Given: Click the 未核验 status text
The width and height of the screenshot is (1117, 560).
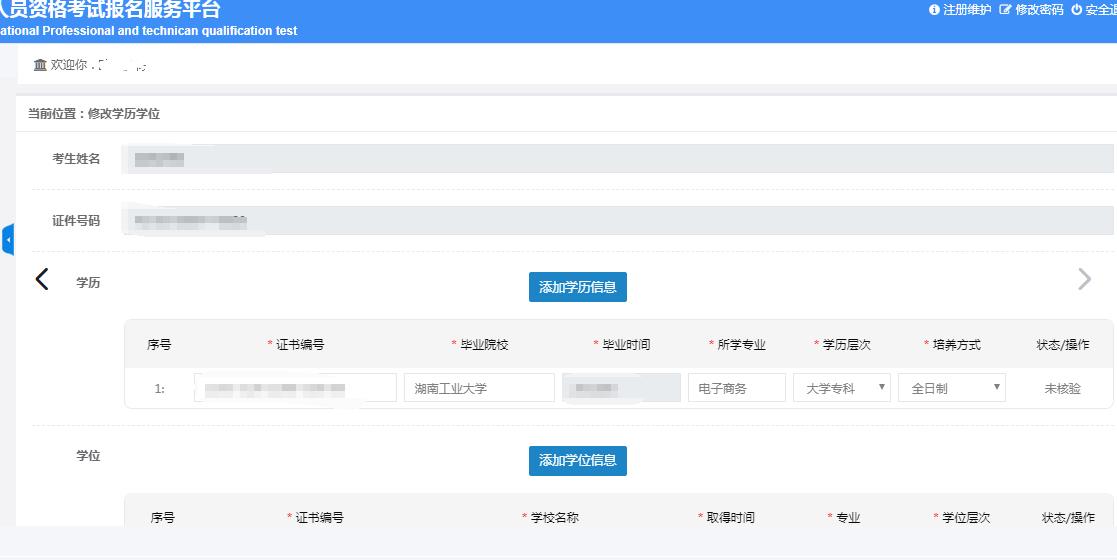Looking at the screenshot, I should point(1062,389).
